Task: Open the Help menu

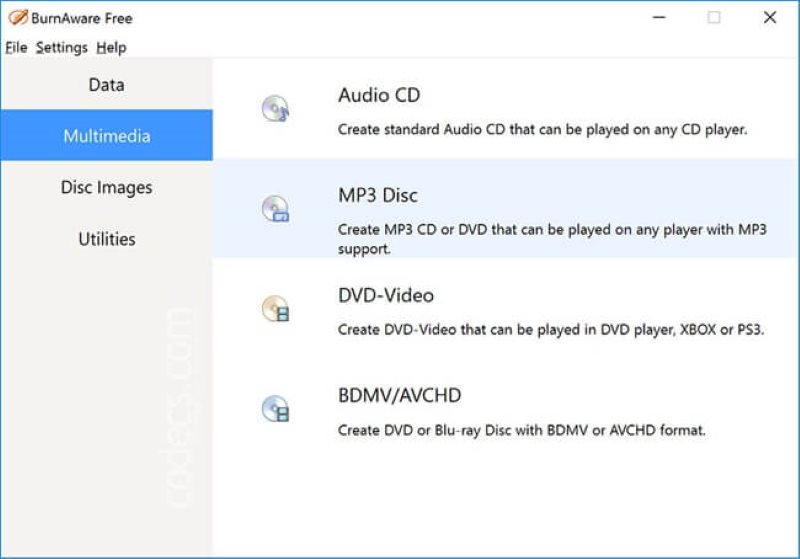Action: (x=111, y=47)
